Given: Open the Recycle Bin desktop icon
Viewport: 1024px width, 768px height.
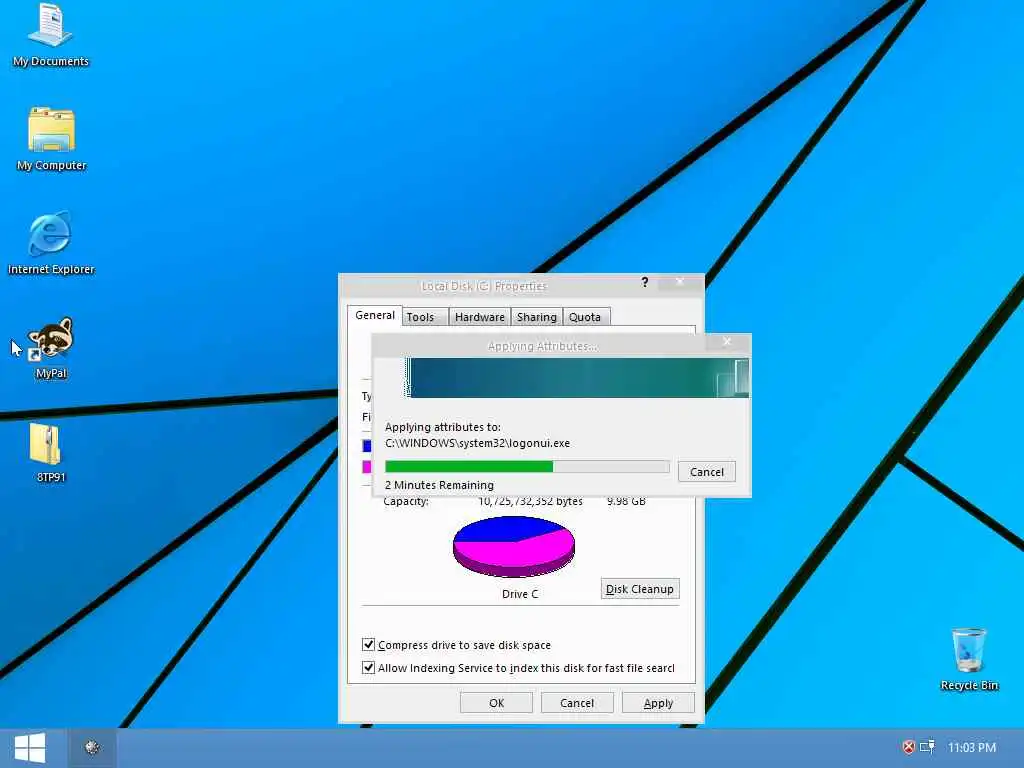Looking at the screenshot, I should coord(968,658).
